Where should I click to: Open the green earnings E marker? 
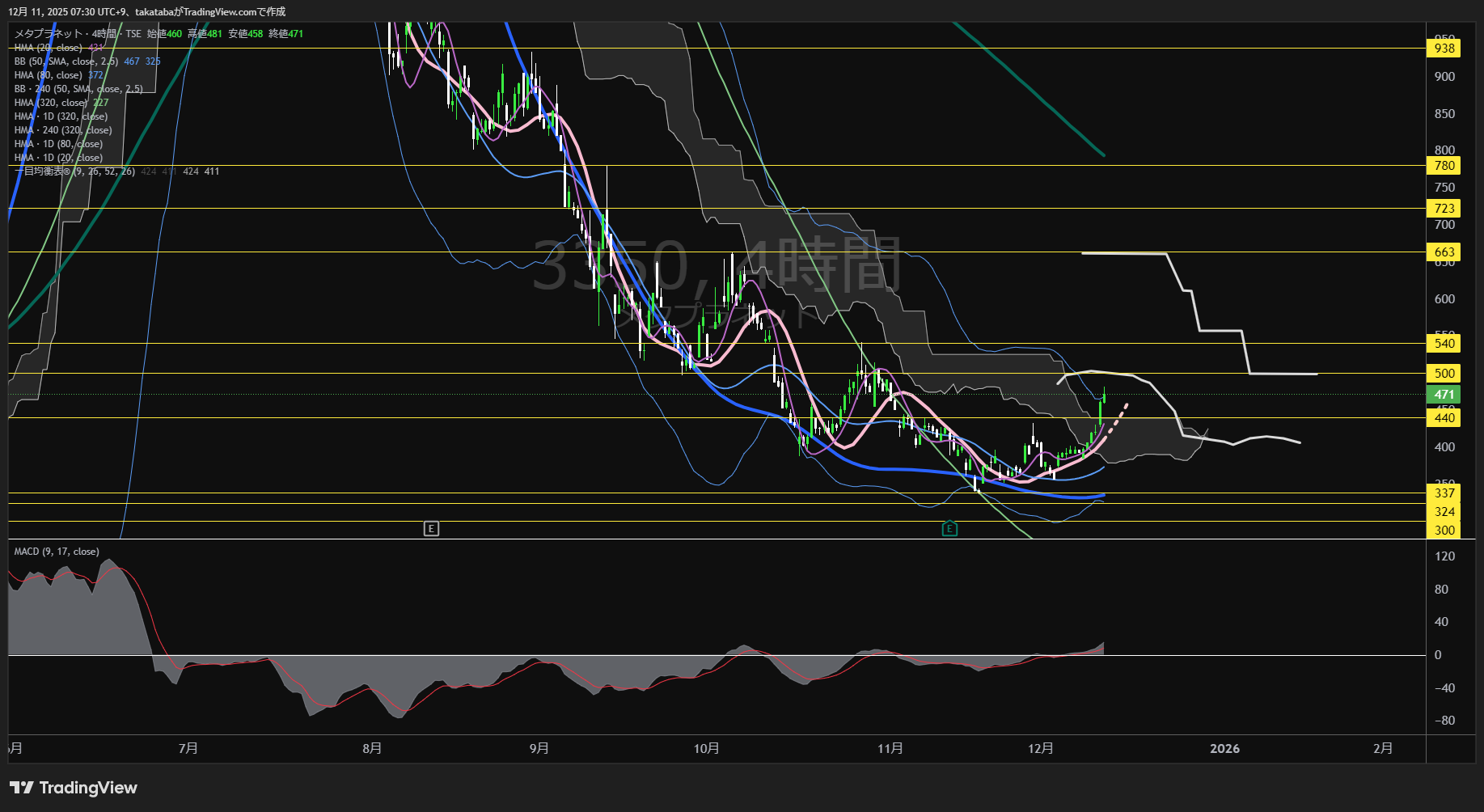[949, 529]
